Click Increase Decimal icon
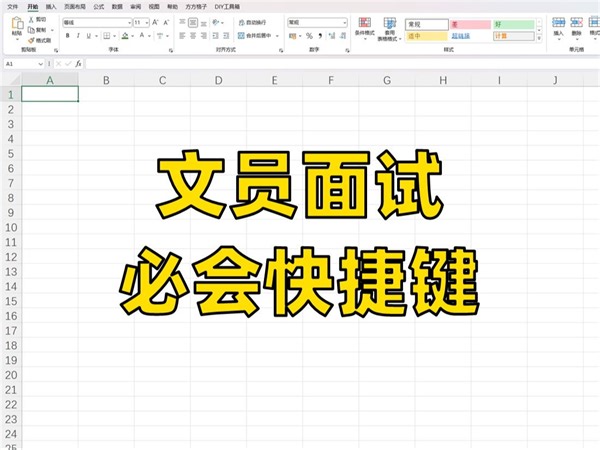The height and width of the screenshot is (450, 600). [x=332, y=36]
